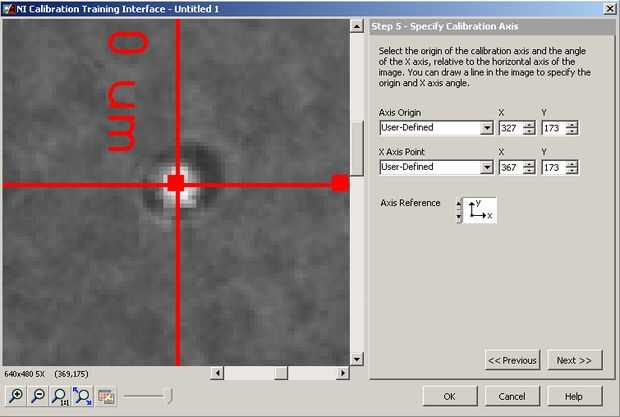The width and height of the screenshot is (620, 417).
Task: Click the Next >> button
Action: (x=575, y=360)
